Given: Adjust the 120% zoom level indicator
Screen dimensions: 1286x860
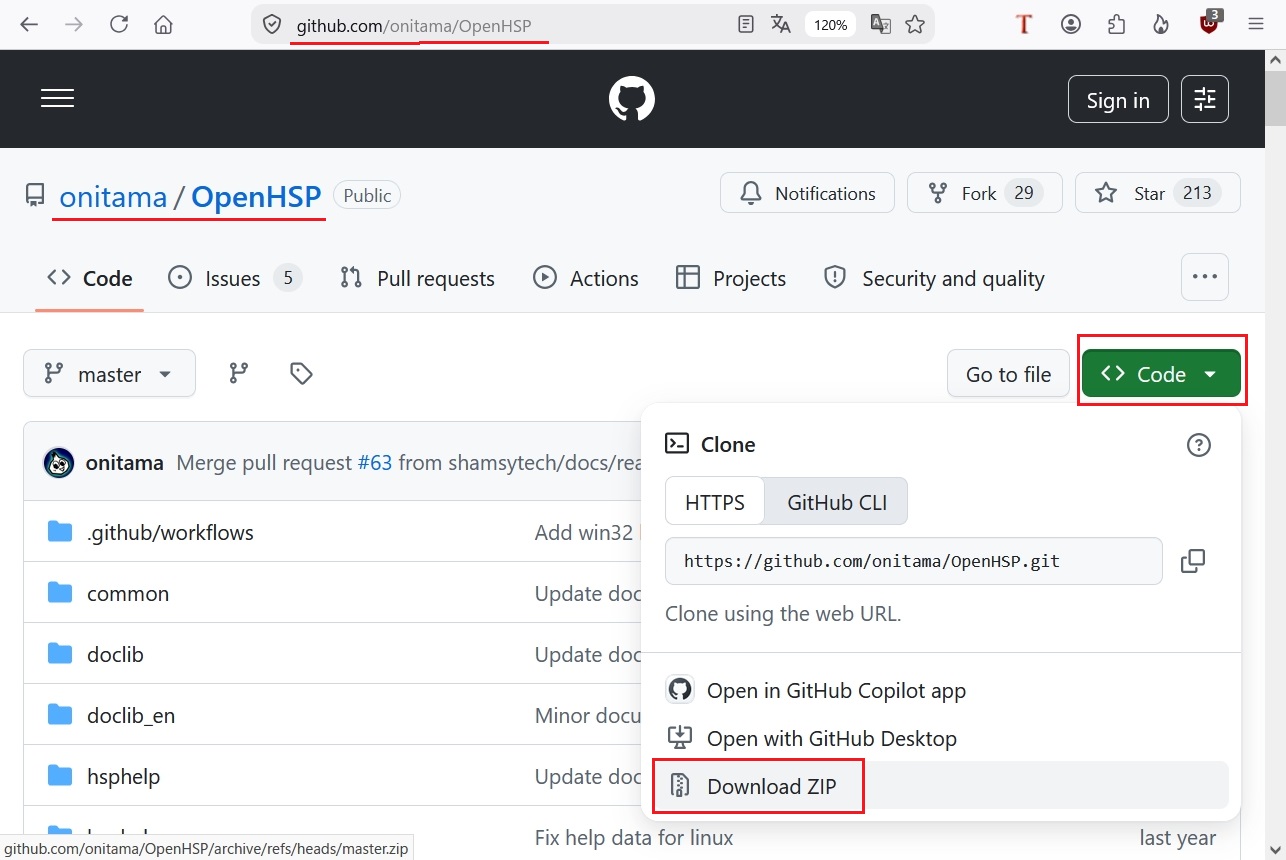Looking at the screenshot, I should [x=830, y=25].
